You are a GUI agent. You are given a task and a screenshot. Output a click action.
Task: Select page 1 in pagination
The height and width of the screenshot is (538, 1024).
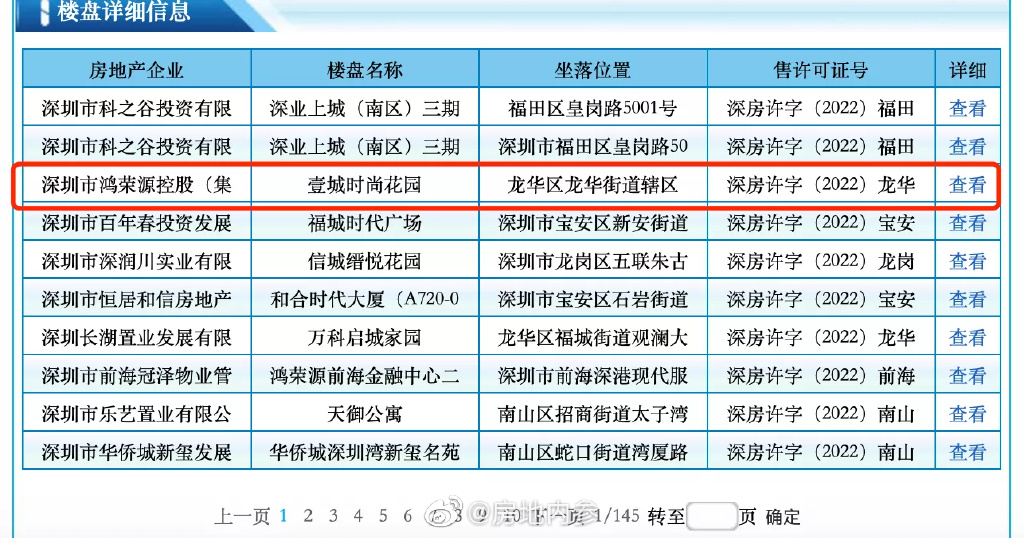tap(283, 516)
